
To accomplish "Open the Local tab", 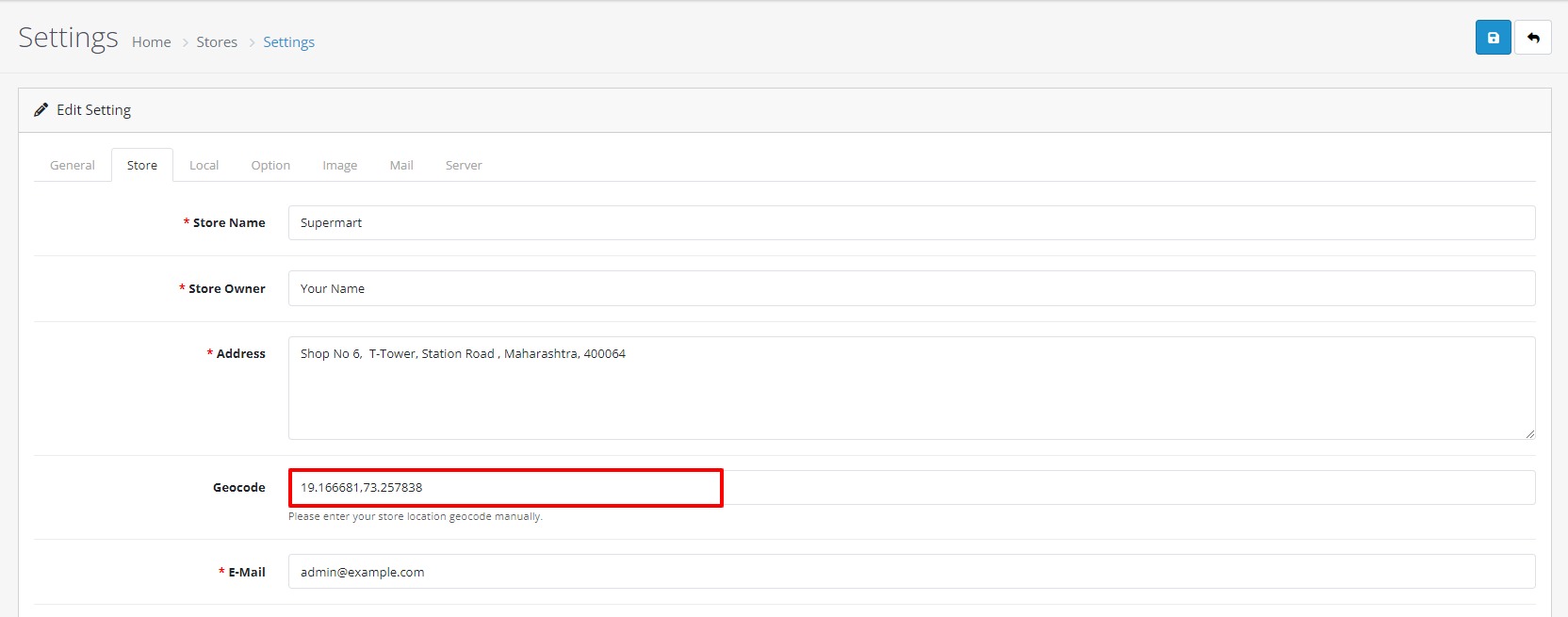I will pos(204,166).
